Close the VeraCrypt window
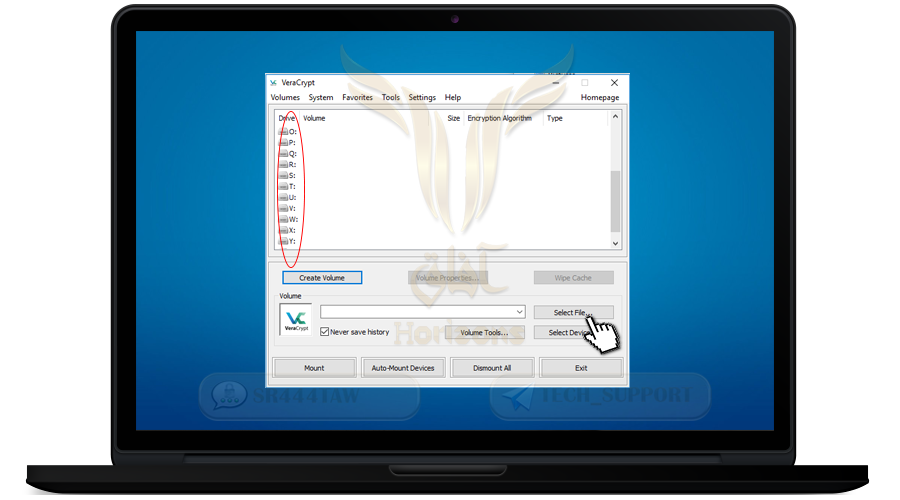 (x=614, y=83)
